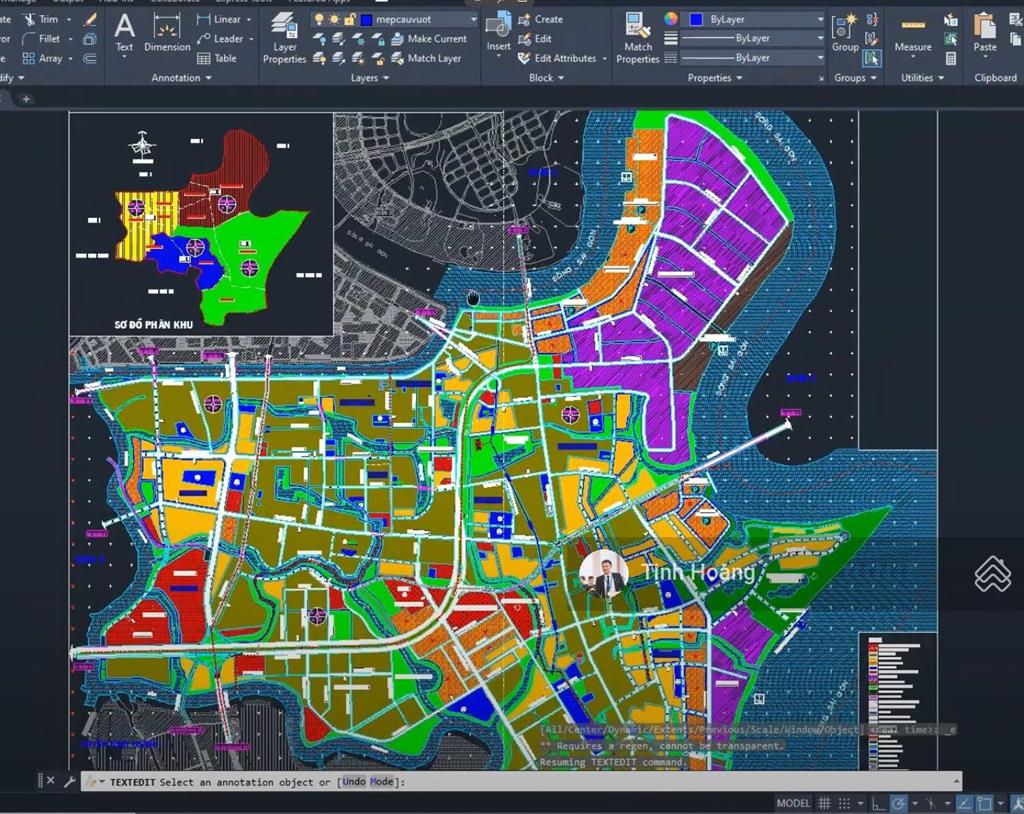Viewport: 1024px width, 814px height.
Task: Select the Leader tool
Action: (x=221, y=39)
